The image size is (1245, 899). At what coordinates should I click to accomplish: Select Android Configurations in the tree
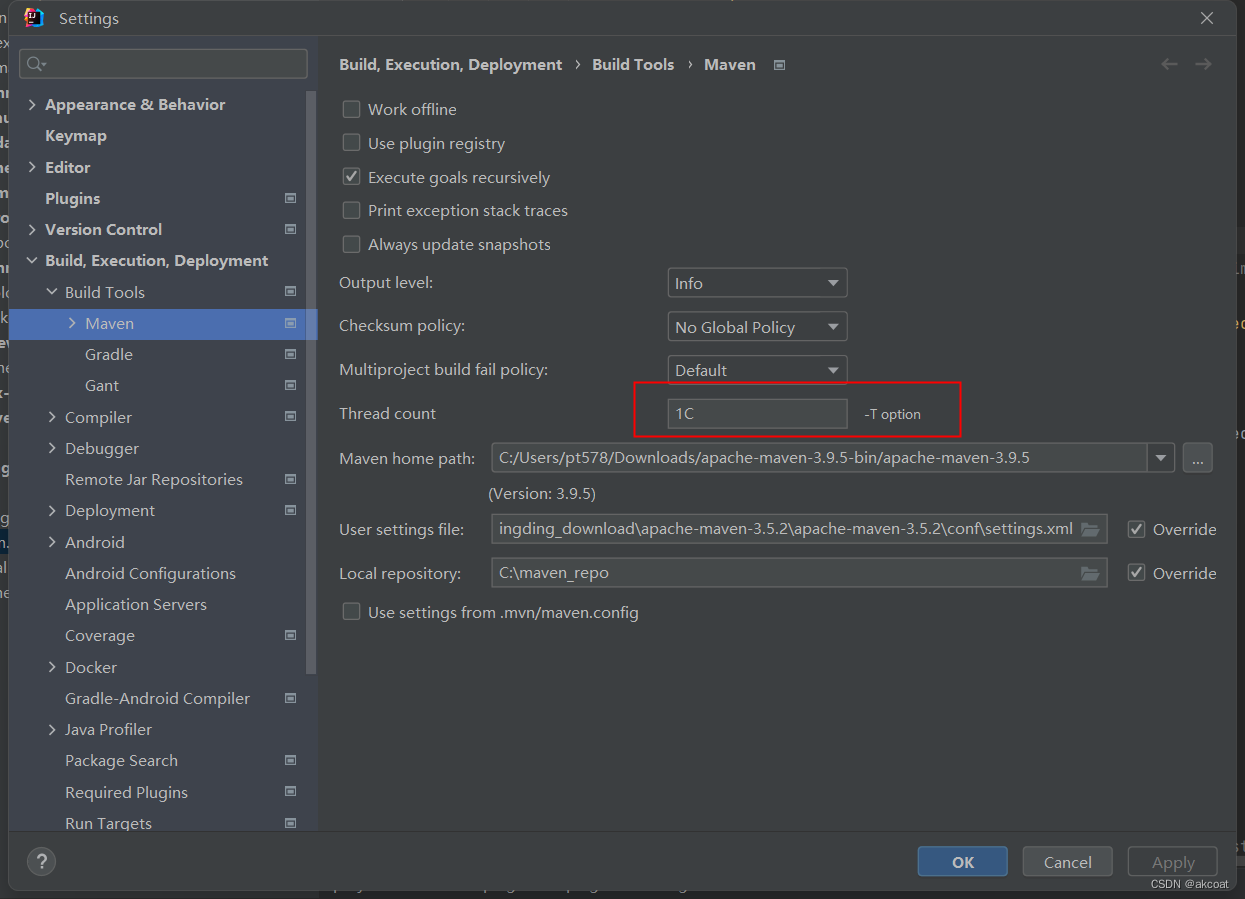(150, 573)
